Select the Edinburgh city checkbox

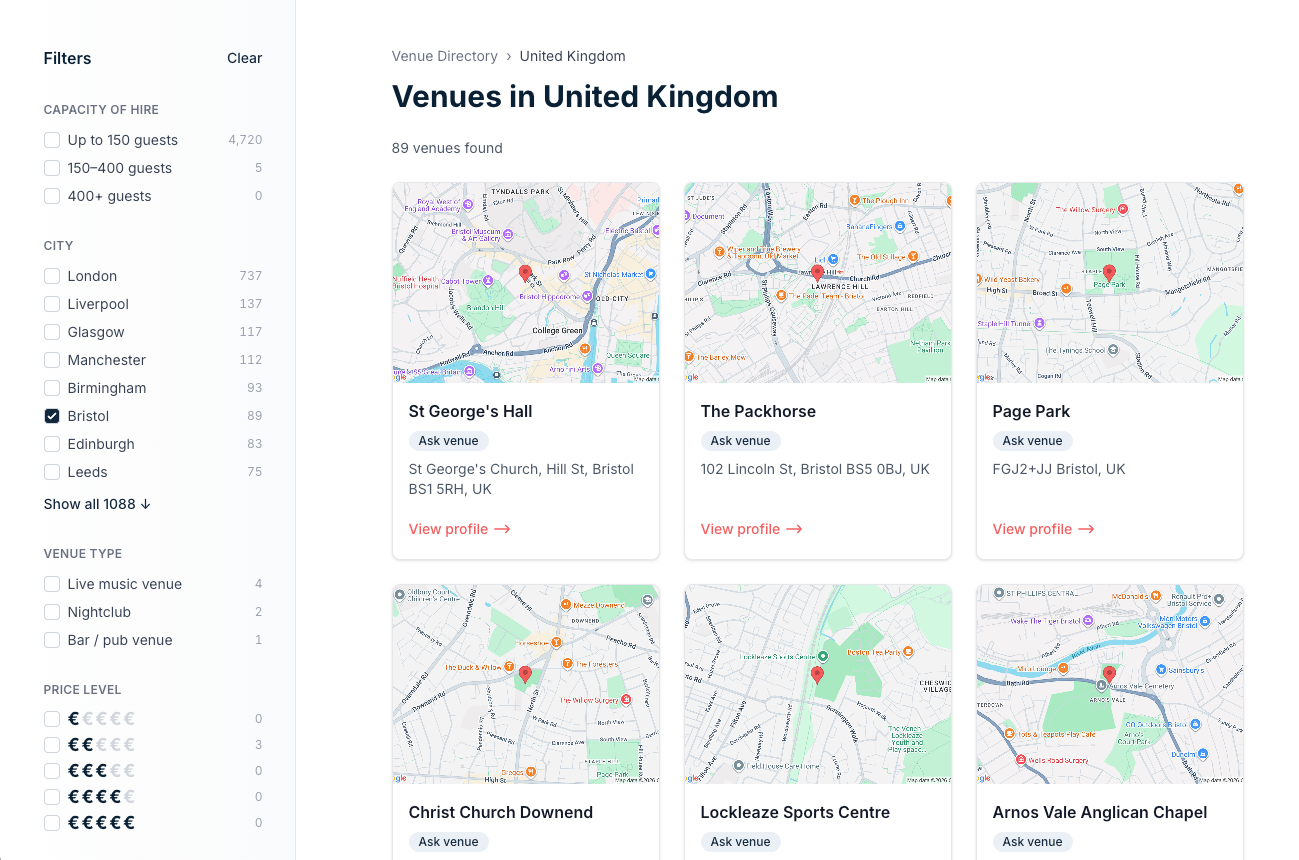(x=52, y=444)
